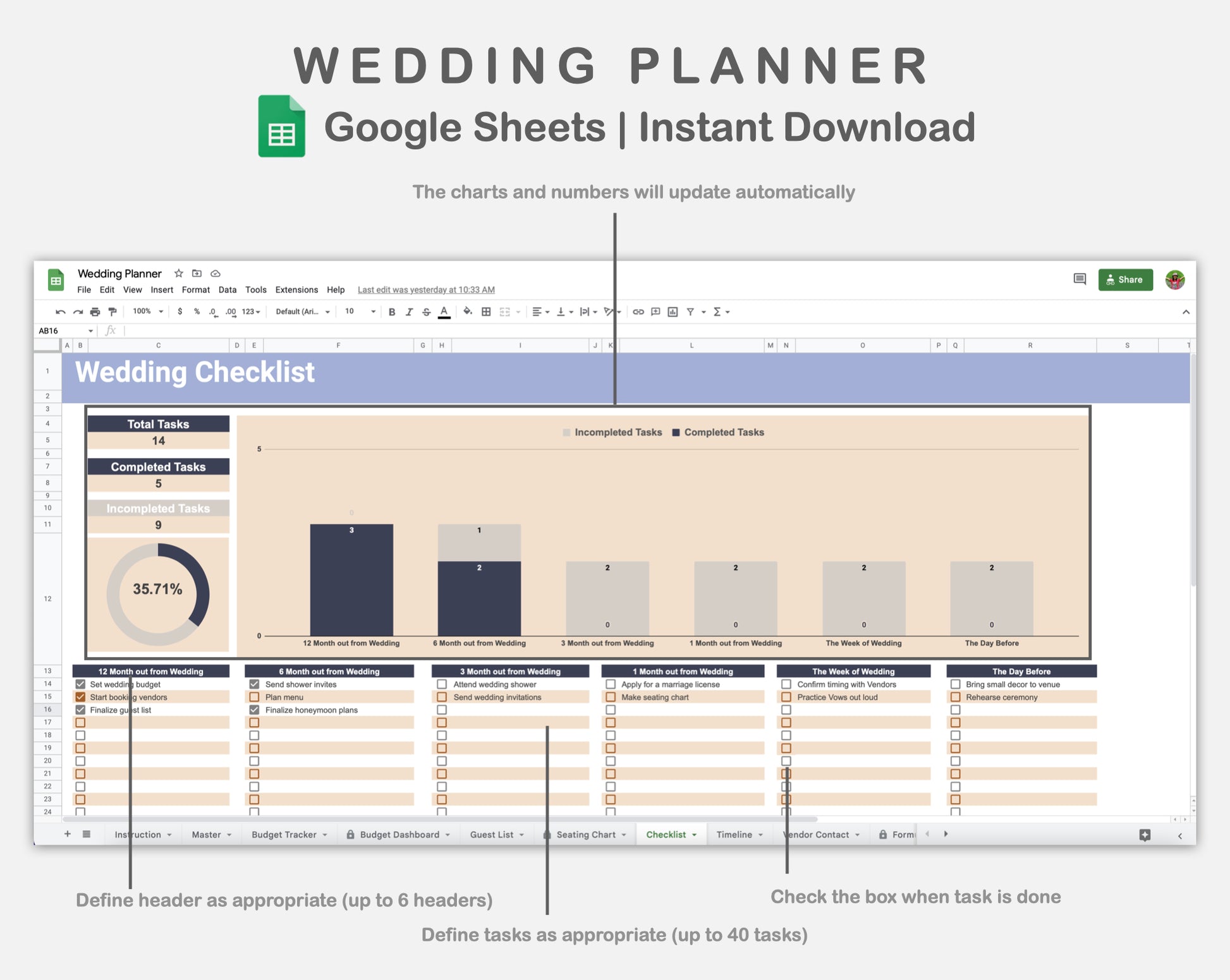Switch to the Timeline sheet tab
The width and height of the screenshot is (1230, 980).
[x=734, y=835]
